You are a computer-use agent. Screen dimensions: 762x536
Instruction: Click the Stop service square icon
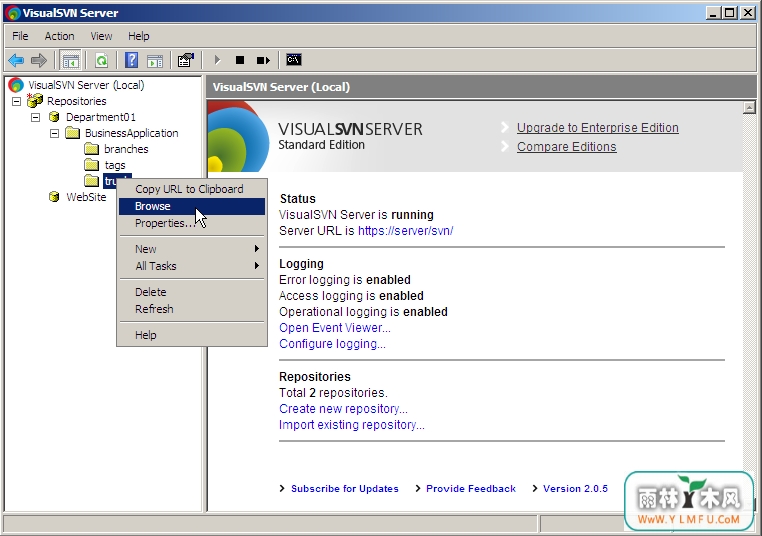pos(240,60)
